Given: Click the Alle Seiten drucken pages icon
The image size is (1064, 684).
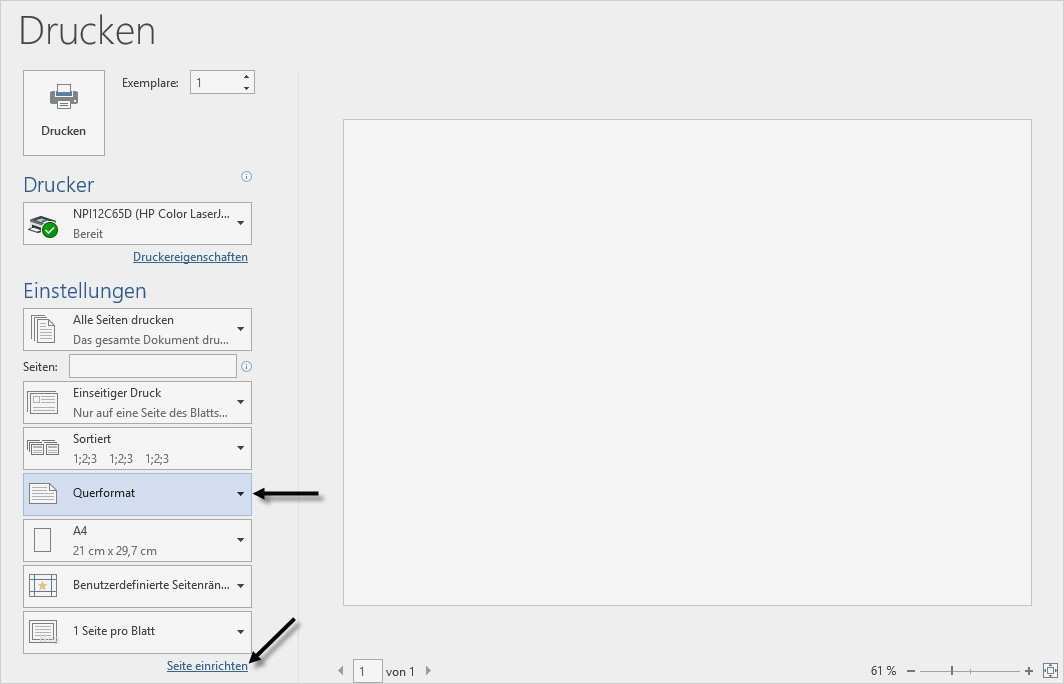Looking at the screenshot, I should (43, 329).
